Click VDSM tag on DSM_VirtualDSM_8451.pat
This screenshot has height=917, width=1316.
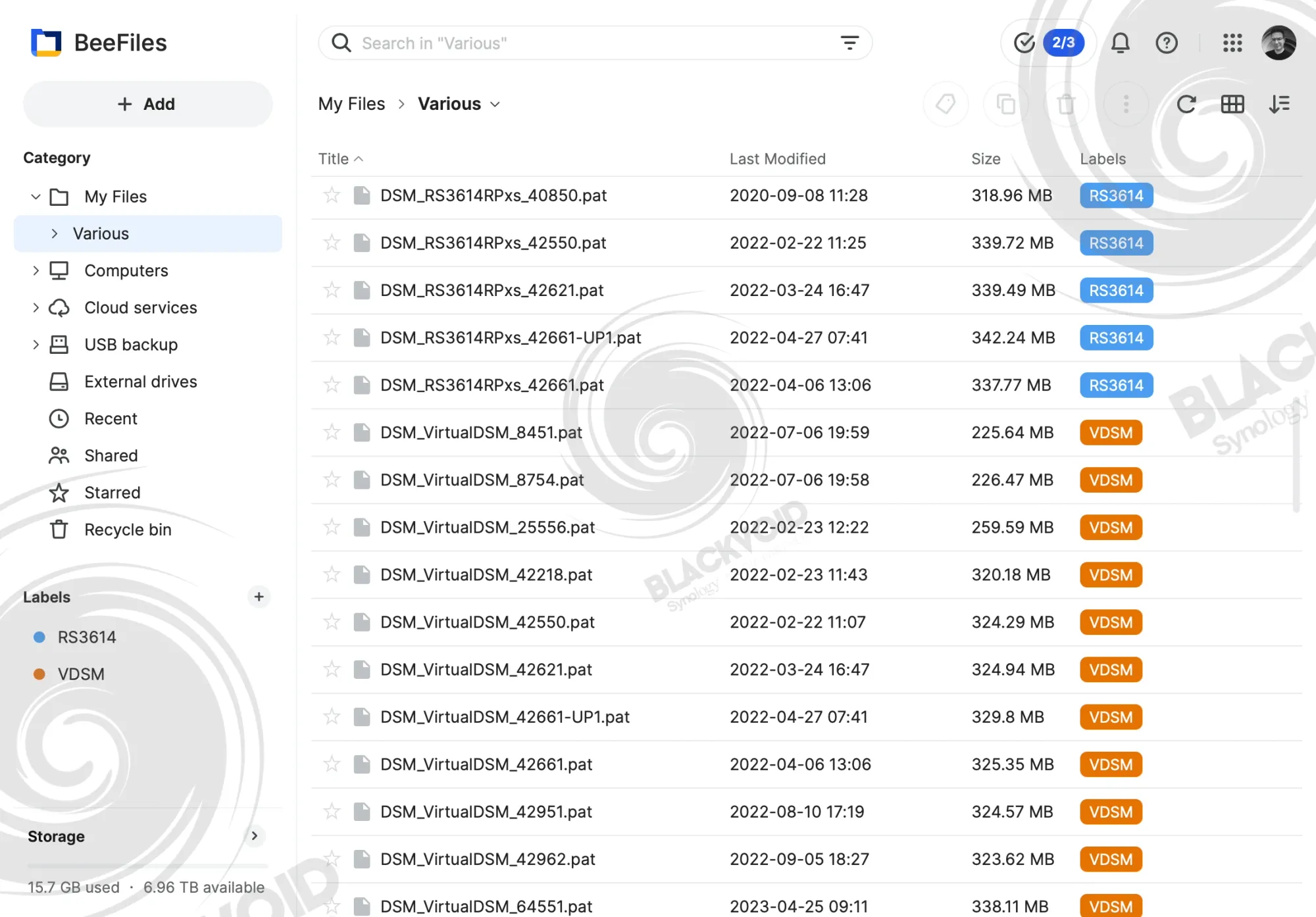(x=1111, y=432)
